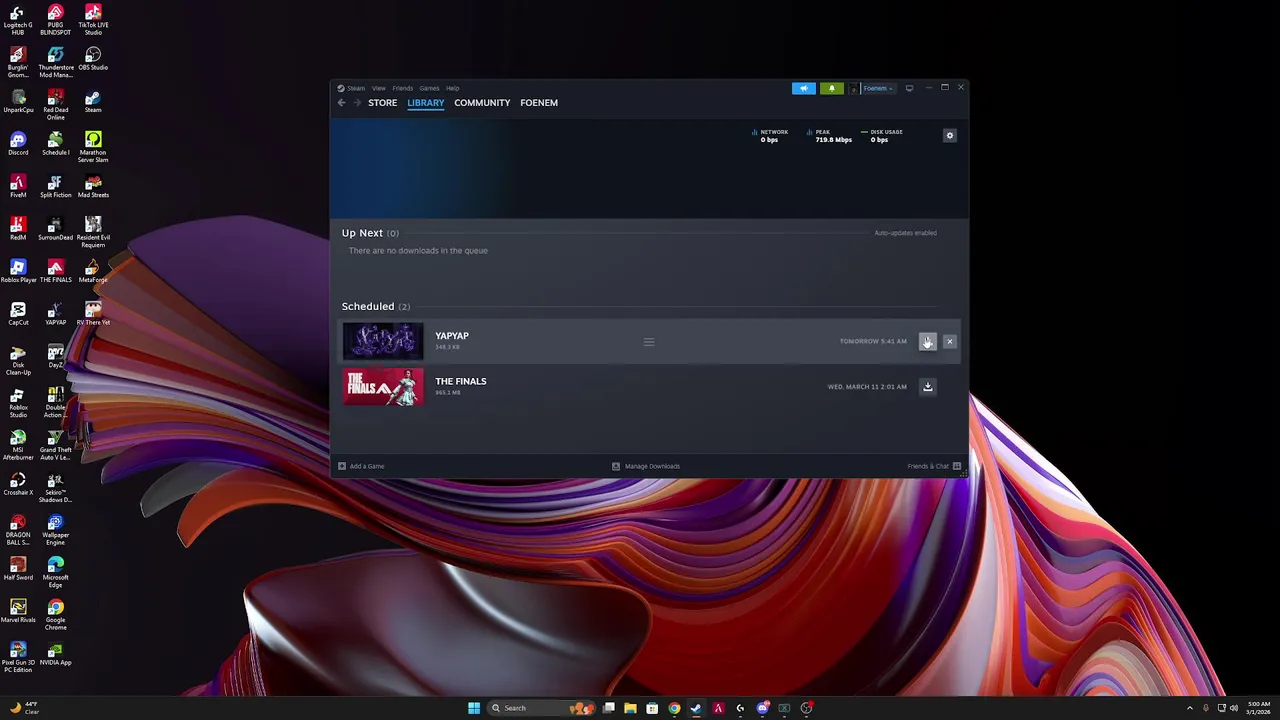The image size is (1280, 720).
Task: Open the Steam announcements megaphone button
Action: [804, 88]
